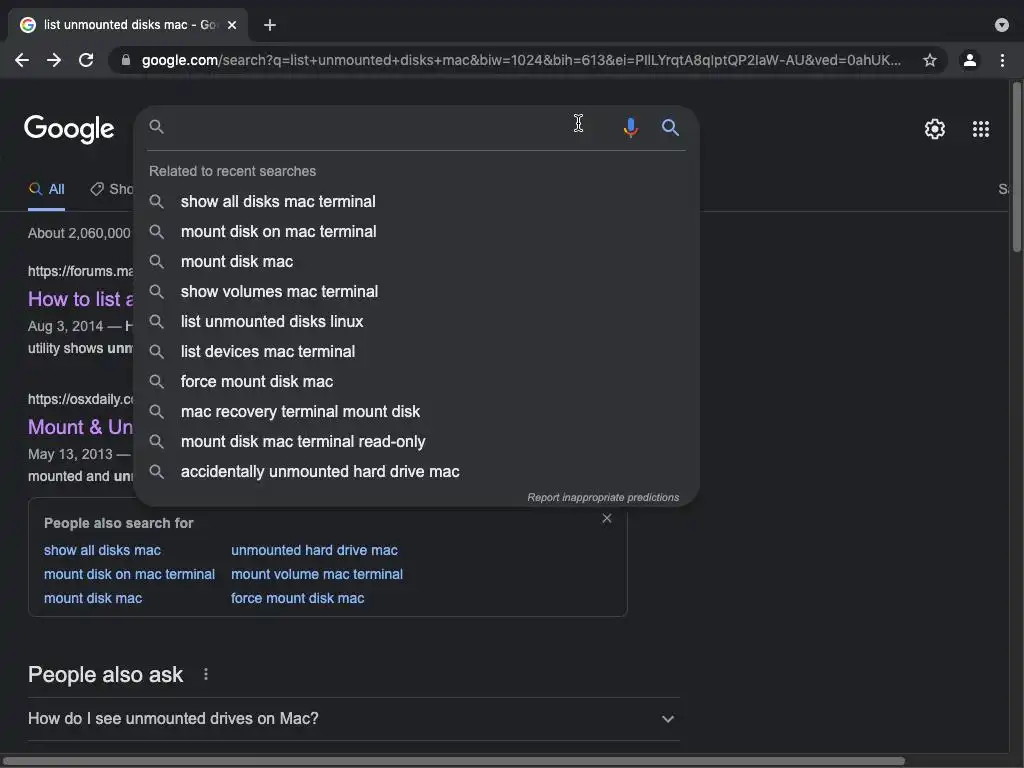1024x768 pixels.
Task: Click the blue search magnifier button
Action: 670,127
